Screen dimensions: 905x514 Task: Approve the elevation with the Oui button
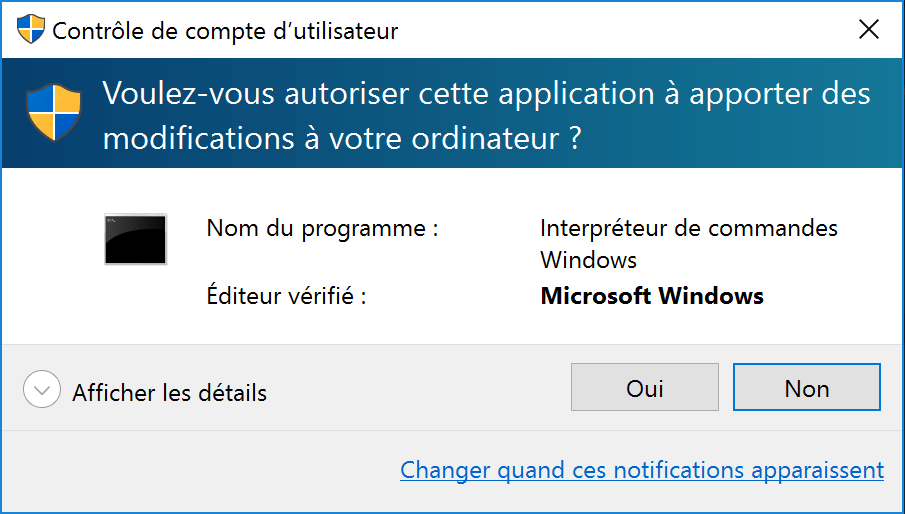point(645,387)
